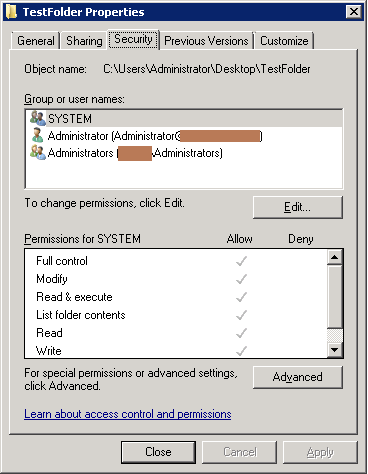Open access control and permissions help link
Screen dimensions: 368x474
coord(128,414)
